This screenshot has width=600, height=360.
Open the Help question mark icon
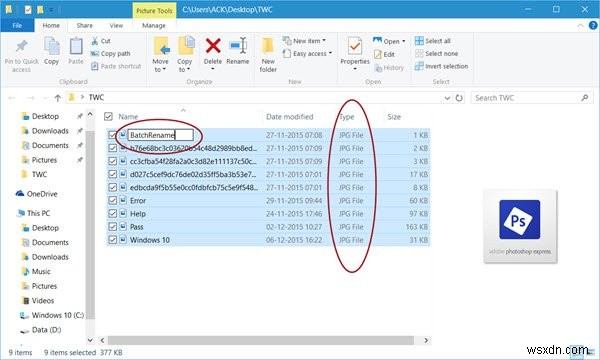coord(593,26)
